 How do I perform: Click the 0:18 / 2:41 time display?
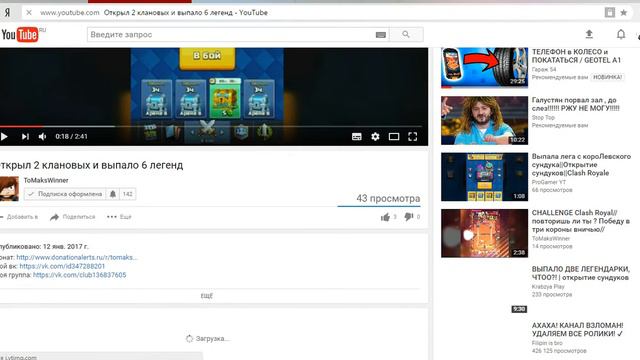tap(71, 136)
